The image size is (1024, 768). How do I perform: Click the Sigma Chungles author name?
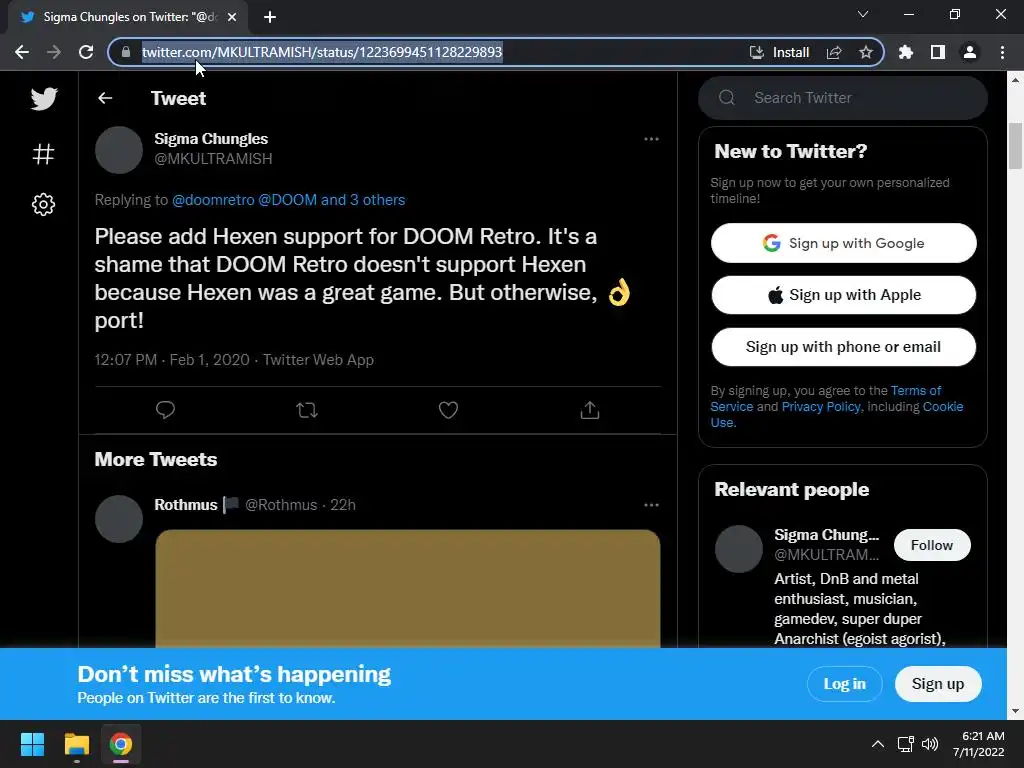click(211, 138)
